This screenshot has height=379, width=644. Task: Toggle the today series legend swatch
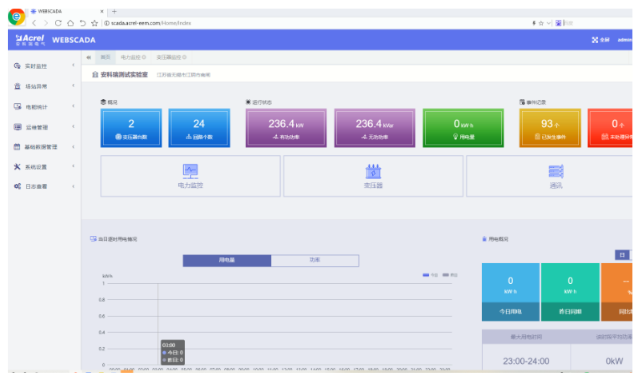coord(426,275)
